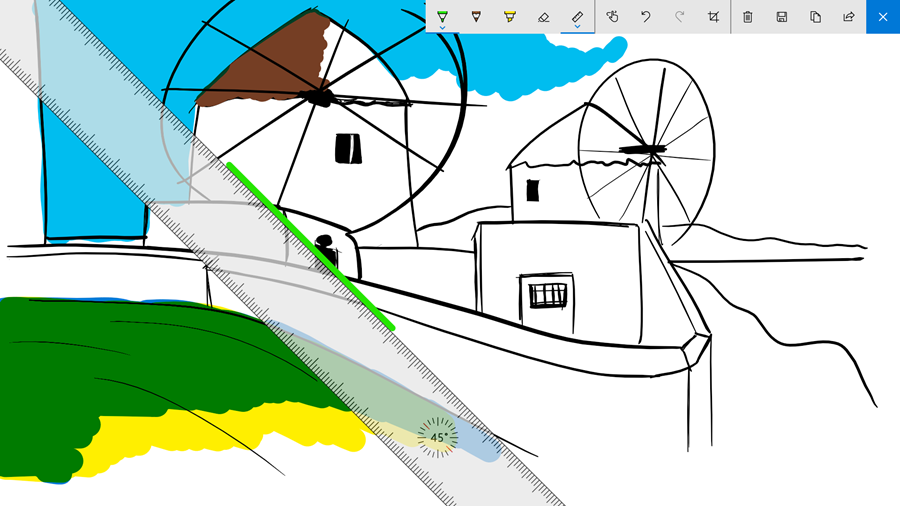
Task: Open the share options
Action: [x=849, y=16]
